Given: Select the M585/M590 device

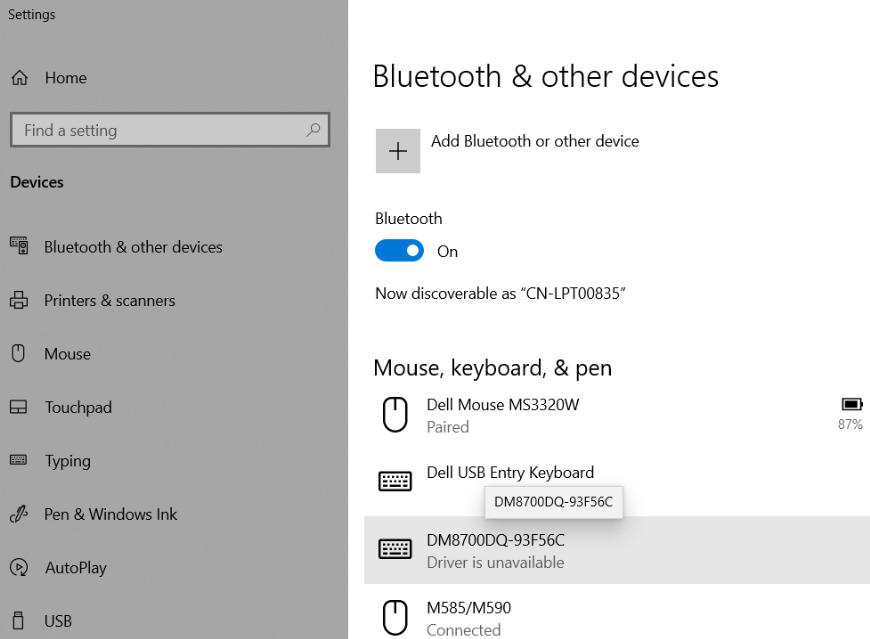Looking at the screenshot, I should 469,608.
